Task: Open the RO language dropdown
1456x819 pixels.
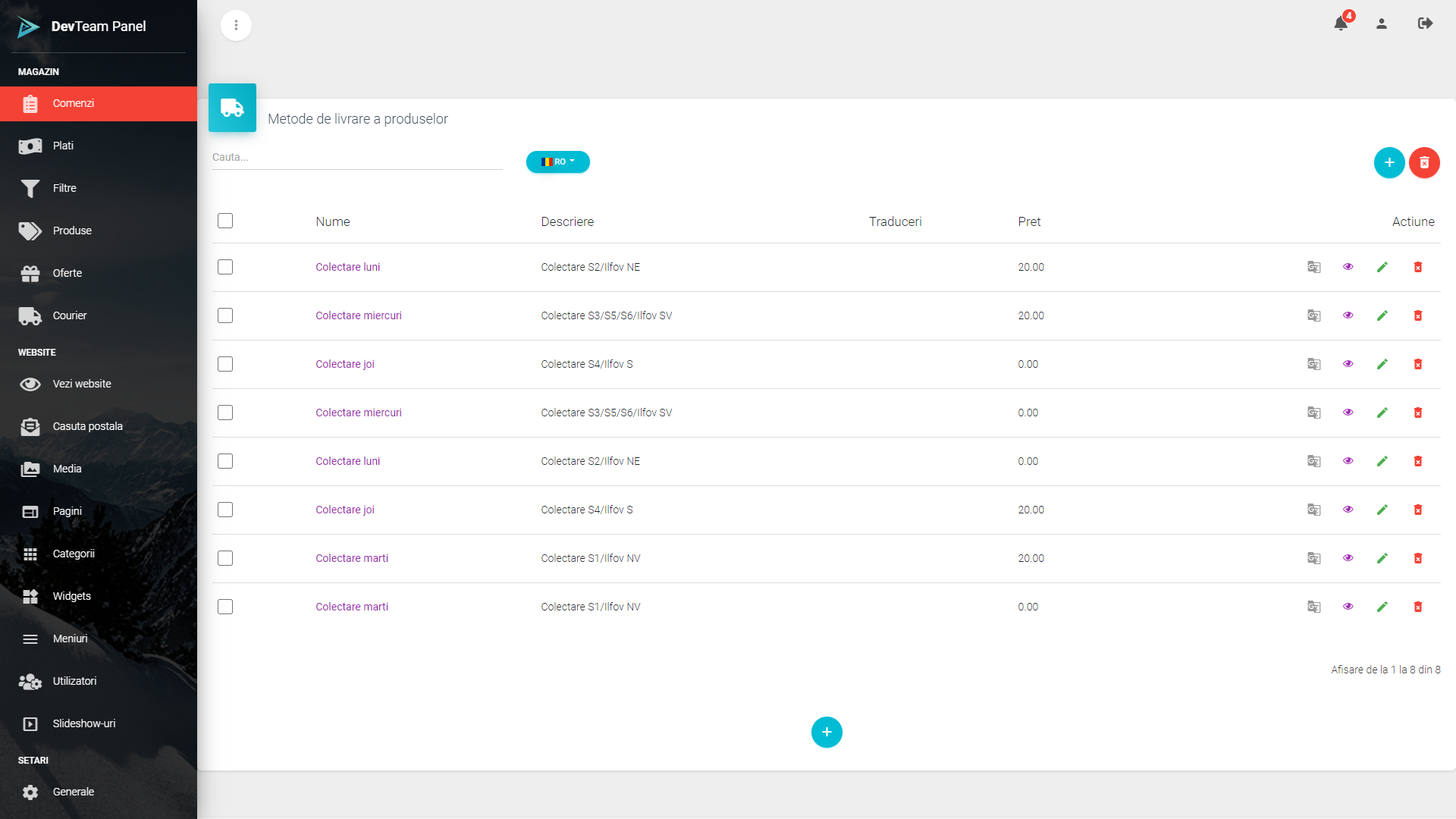Action: [558, 162]
